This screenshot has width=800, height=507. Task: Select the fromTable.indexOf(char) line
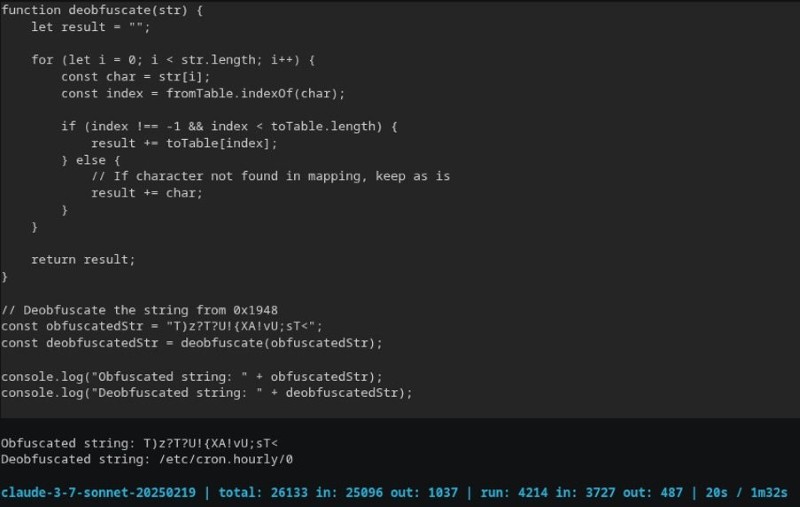click(202, 93)
